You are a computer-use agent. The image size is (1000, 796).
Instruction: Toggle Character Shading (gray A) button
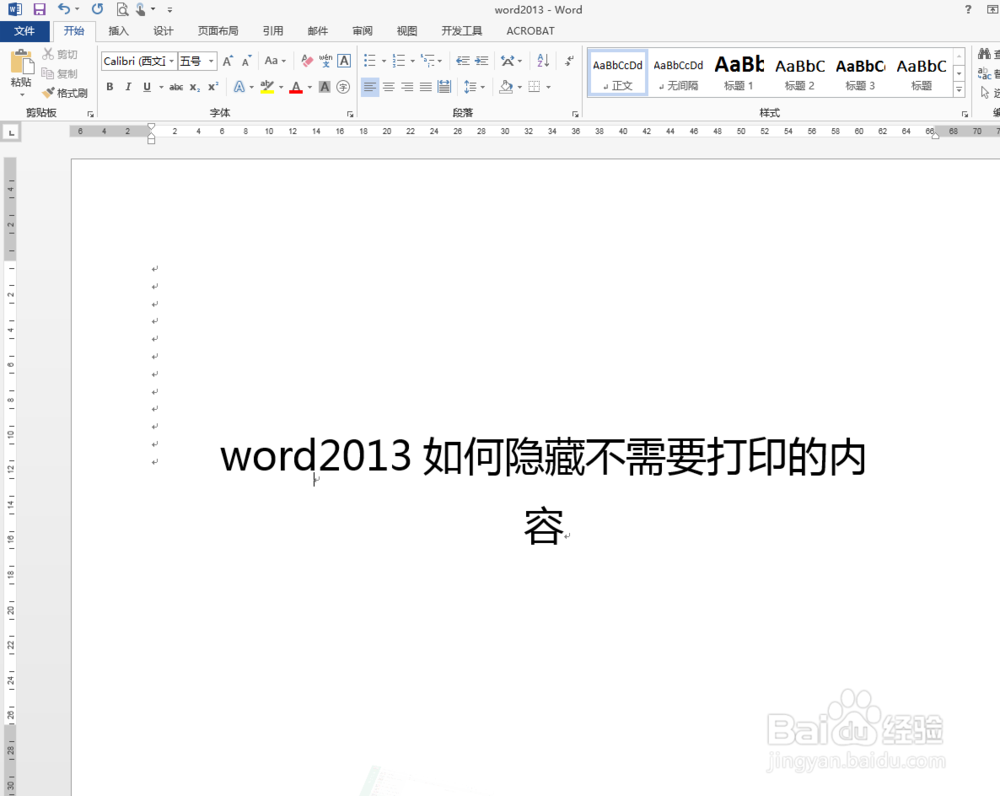coord(325,87)
